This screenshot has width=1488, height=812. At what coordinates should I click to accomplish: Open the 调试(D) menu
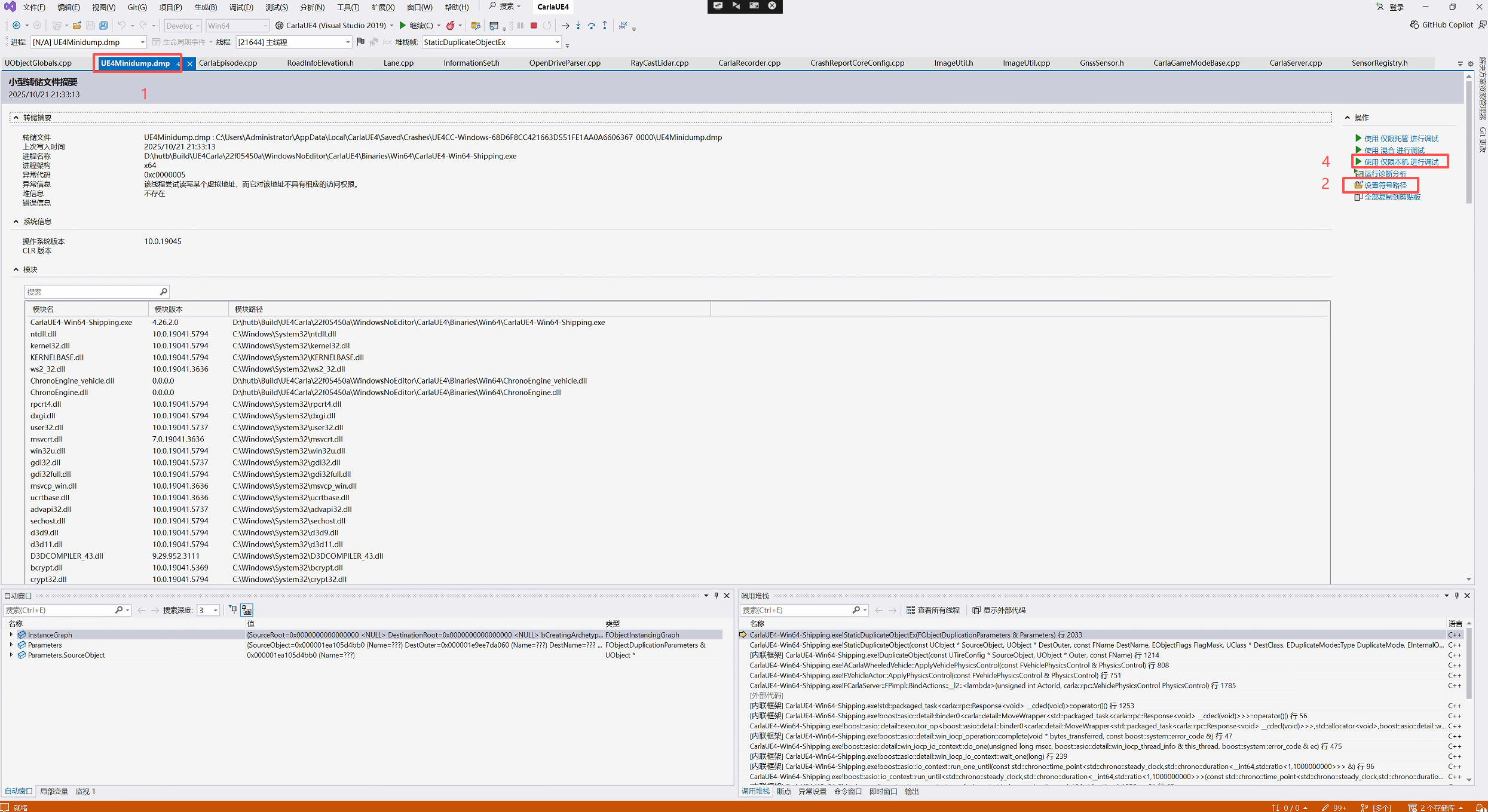pyautogui.click(x=241, y=7)
